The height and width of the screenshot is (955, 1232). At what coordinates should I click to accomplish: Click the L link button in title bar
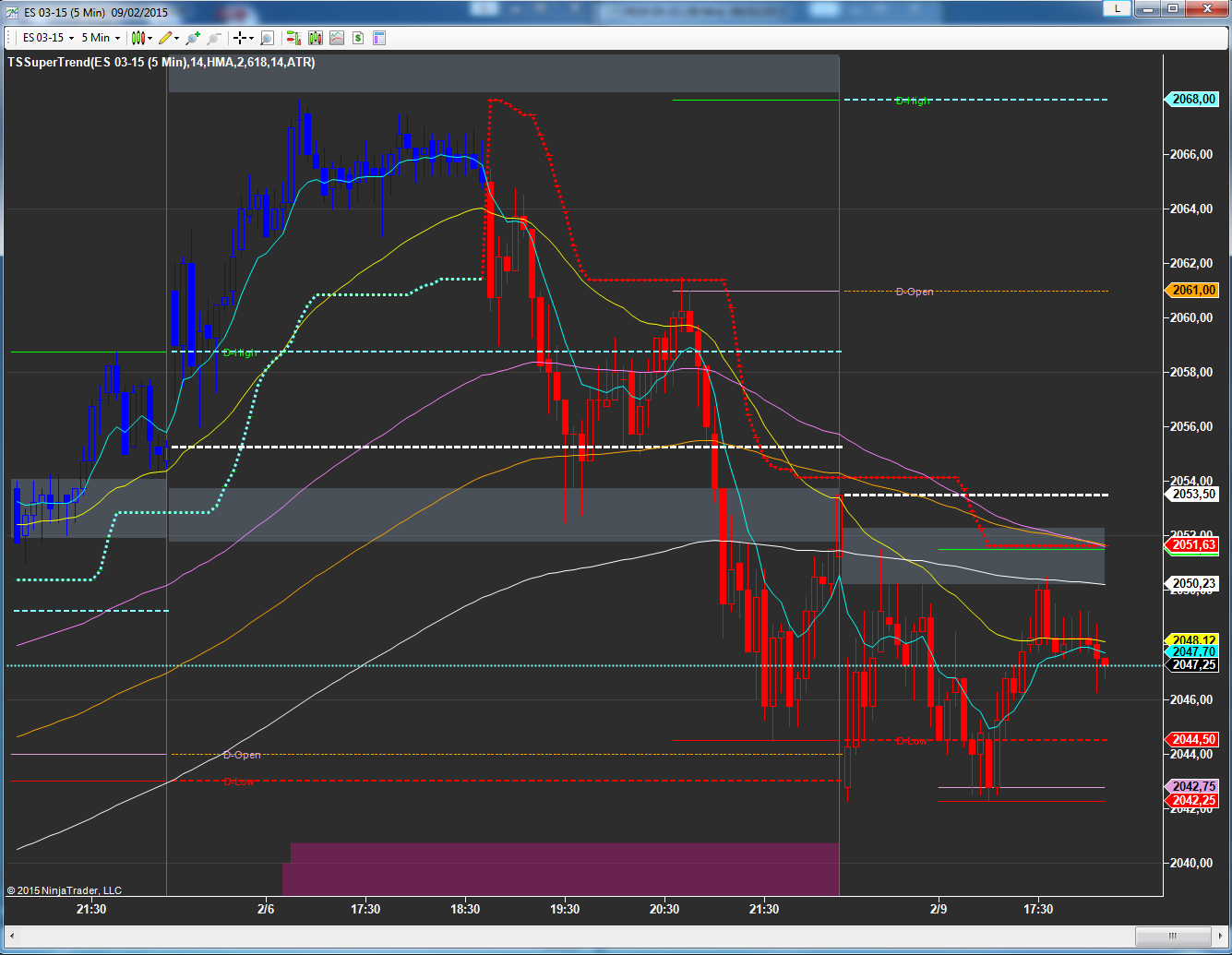[1118, 8]
